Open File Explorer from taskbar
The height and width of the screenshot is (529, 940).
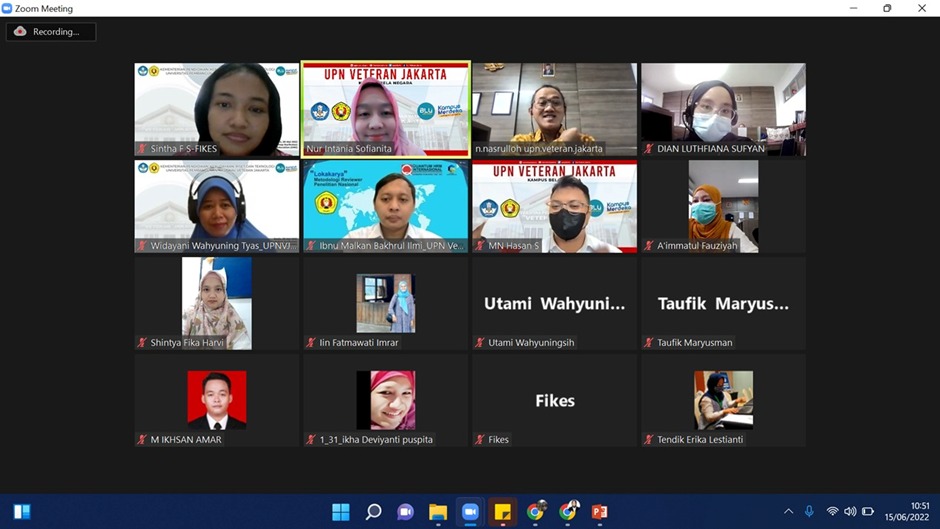(438, 512)
